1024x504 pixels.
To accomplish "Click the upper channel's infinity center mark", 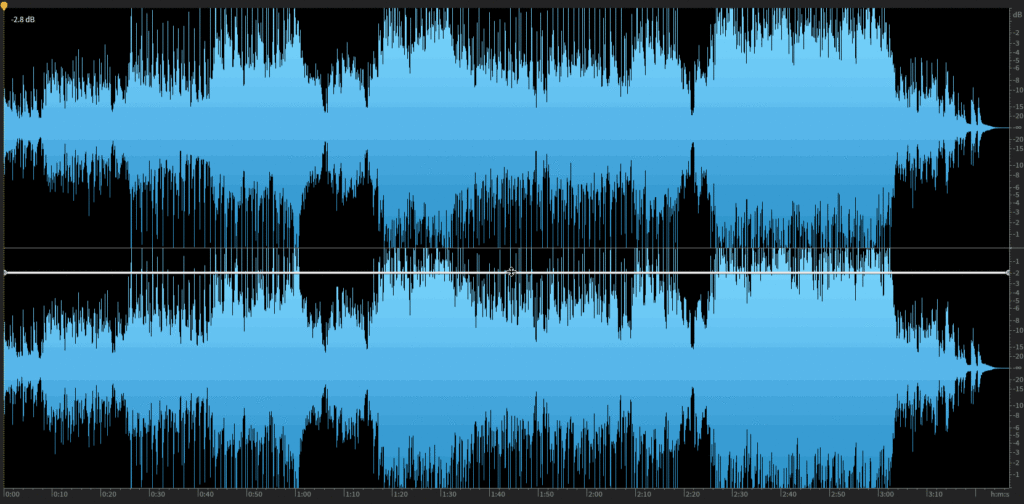I will 1016,128.
